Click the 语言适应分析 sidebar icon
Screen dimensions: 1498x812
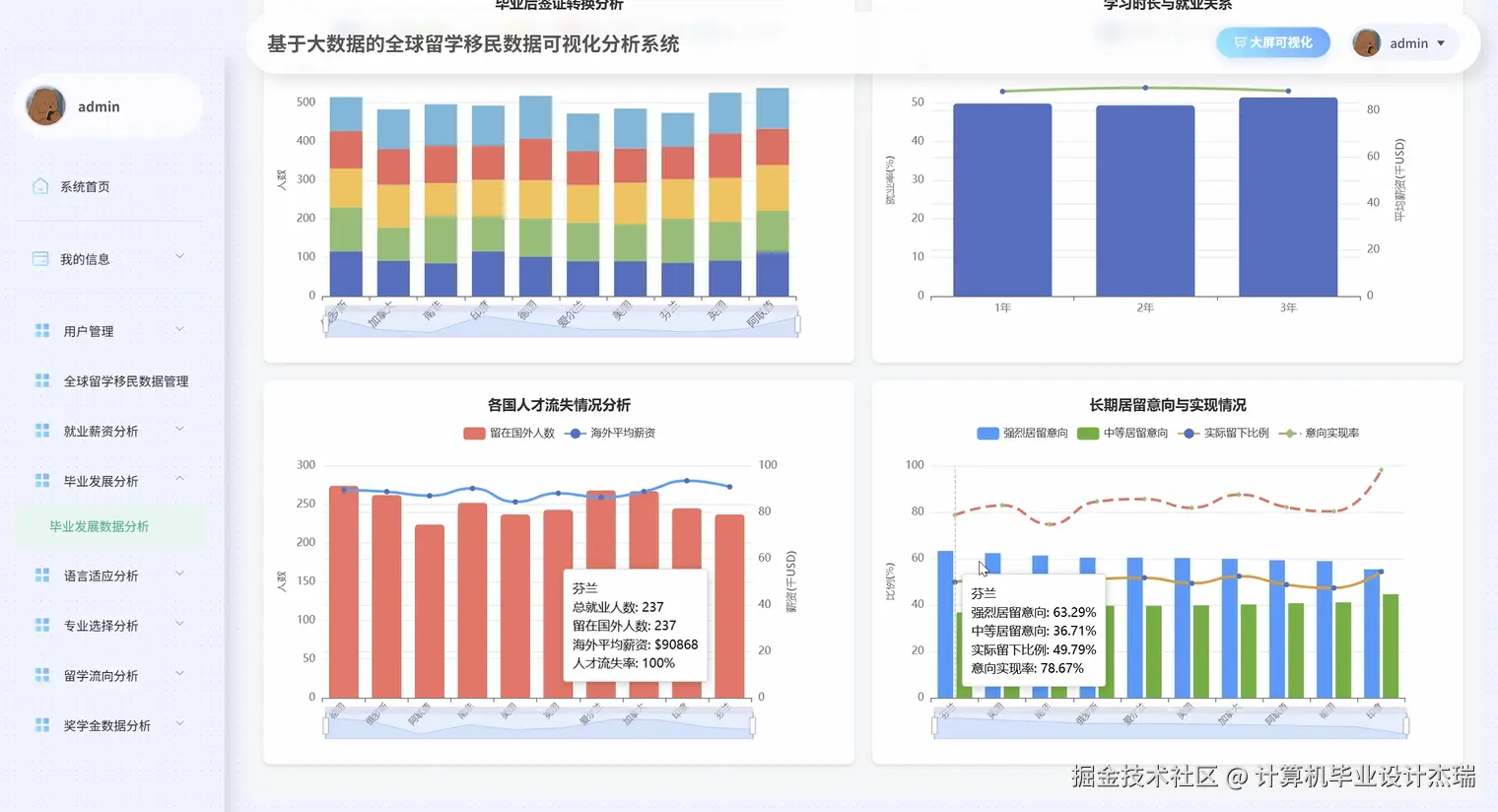41,575
